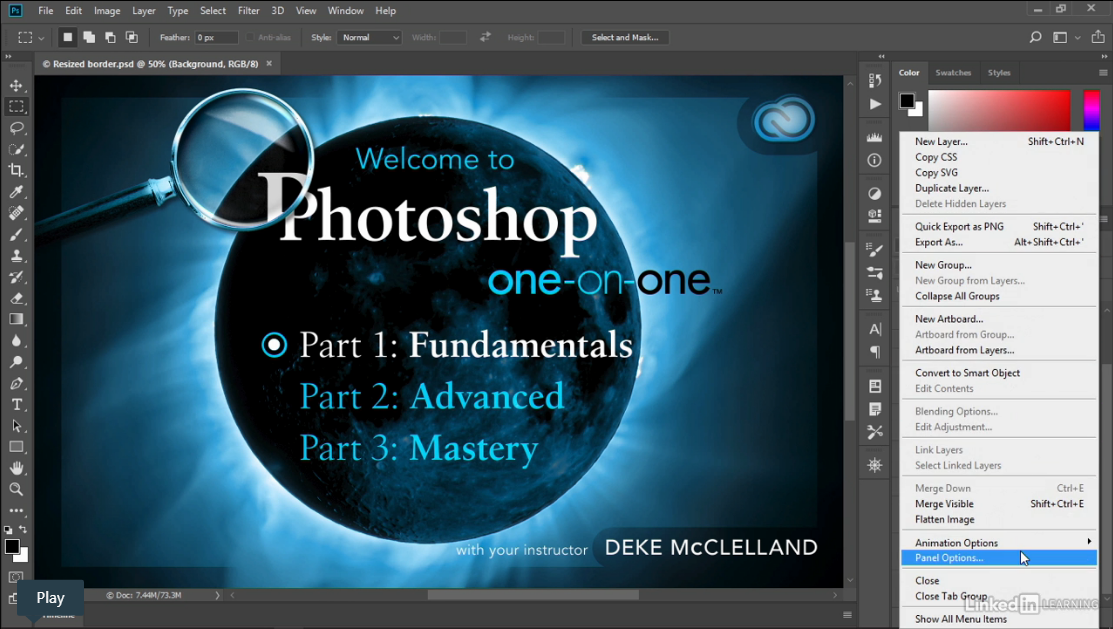1113x629 pixels.
Task: Click the Color panel hue slider strip
Action: [1091, 111]
